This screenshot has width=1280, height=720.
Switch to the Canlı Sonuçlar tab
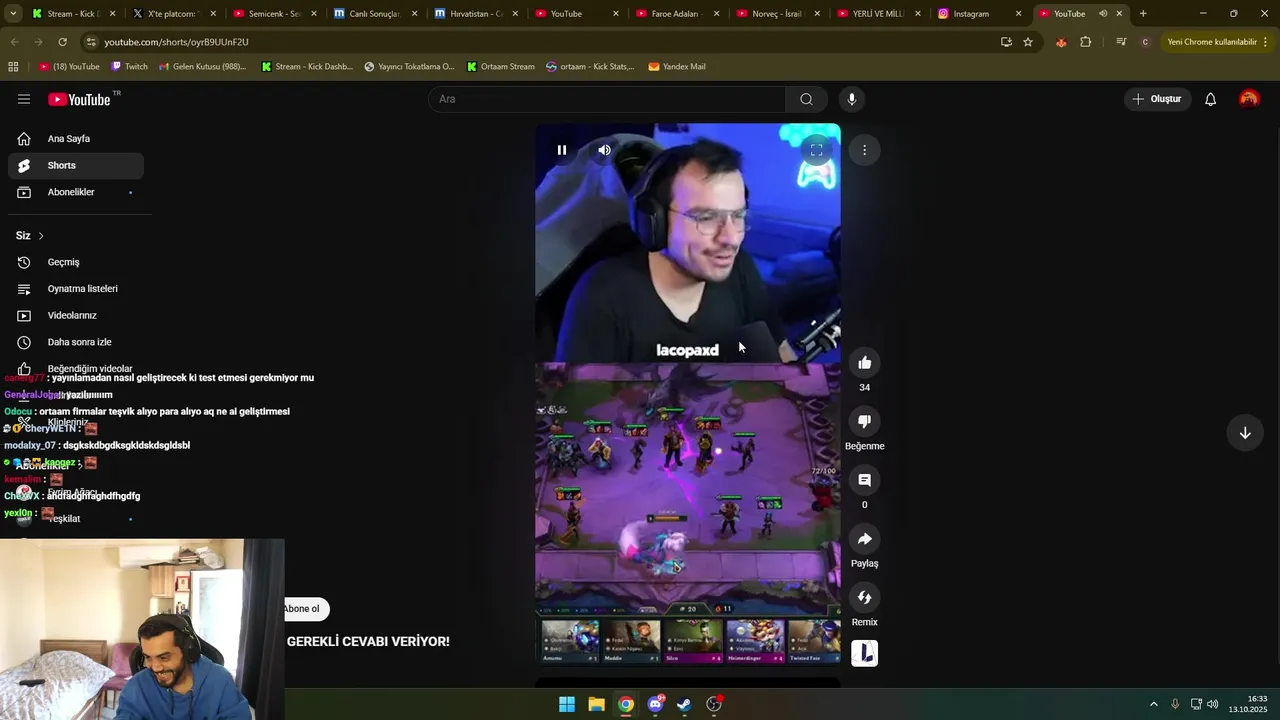(376, 14)
